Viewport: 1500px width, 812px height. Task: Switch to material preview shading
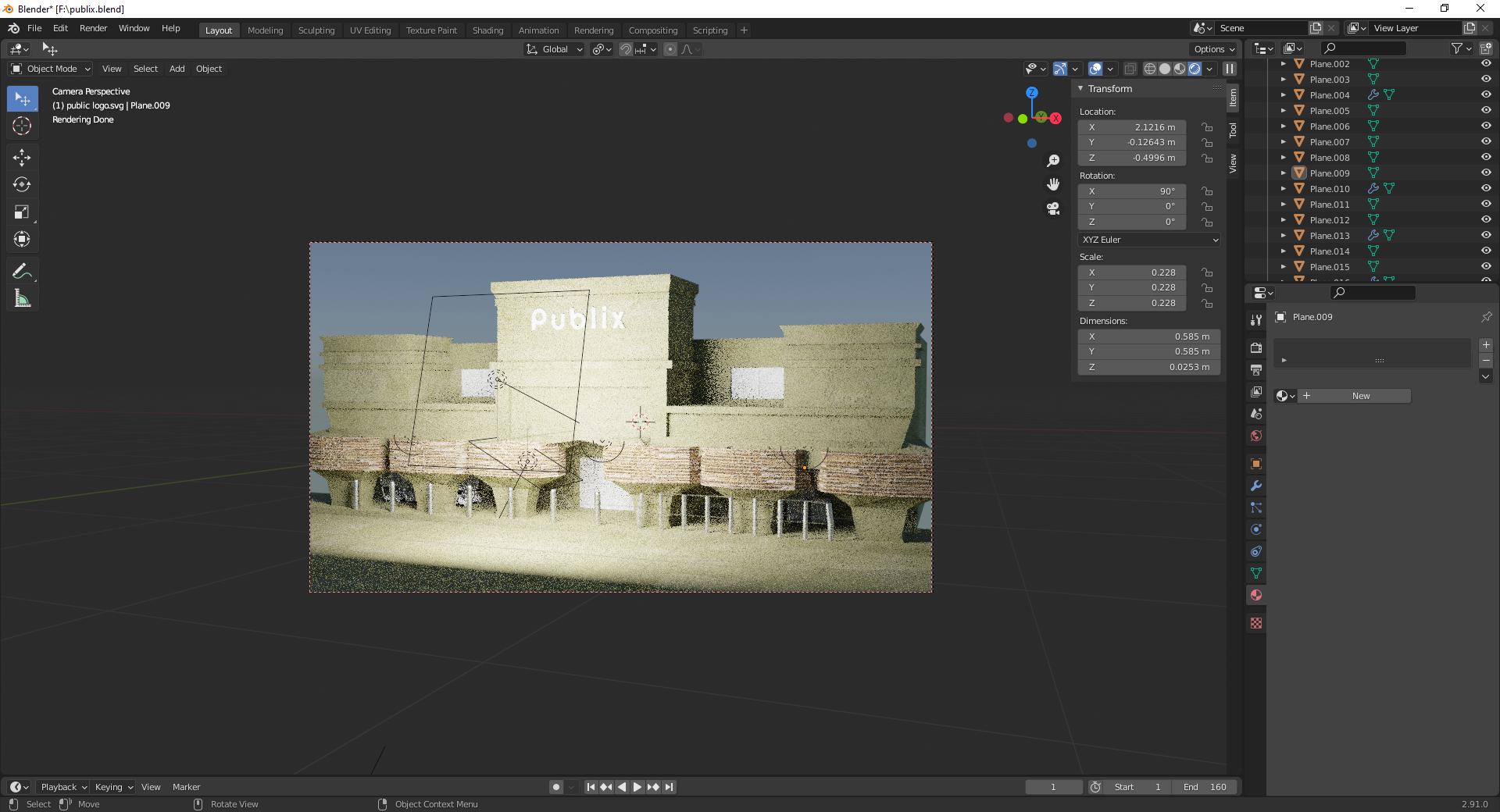coord(1180,69)
